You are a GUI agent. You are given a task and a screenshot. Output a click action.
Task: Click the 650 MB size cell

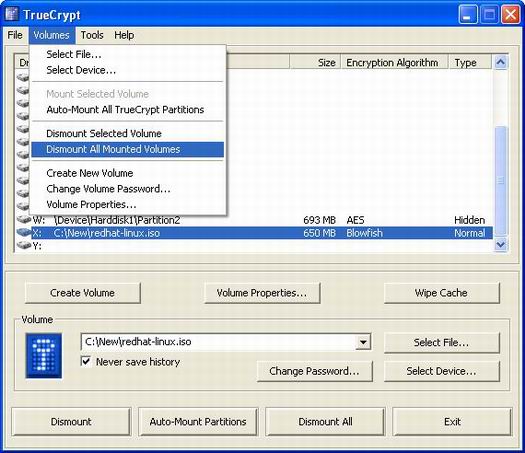coord(319,233)
